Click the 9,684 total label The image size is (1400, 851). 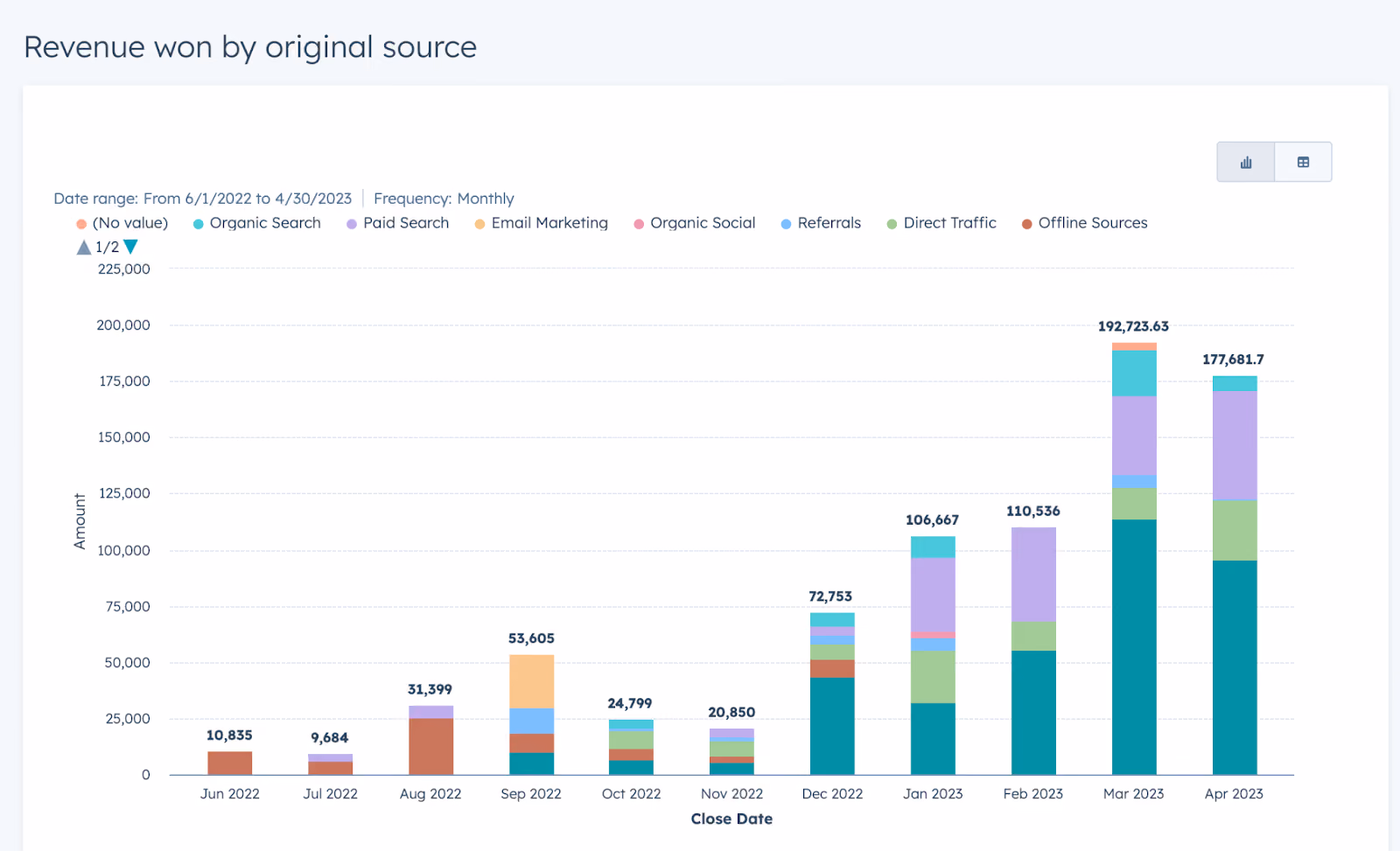point(329,738)
